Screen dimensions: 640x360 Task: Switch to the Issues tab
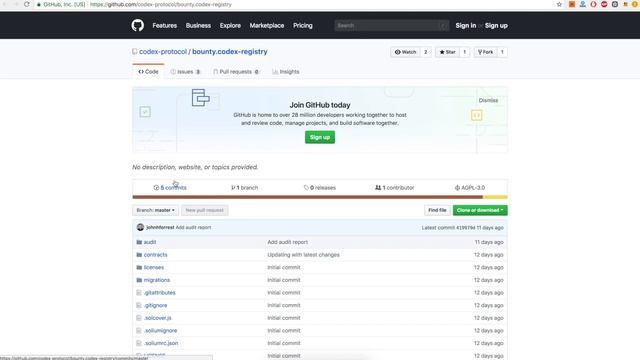185,72
